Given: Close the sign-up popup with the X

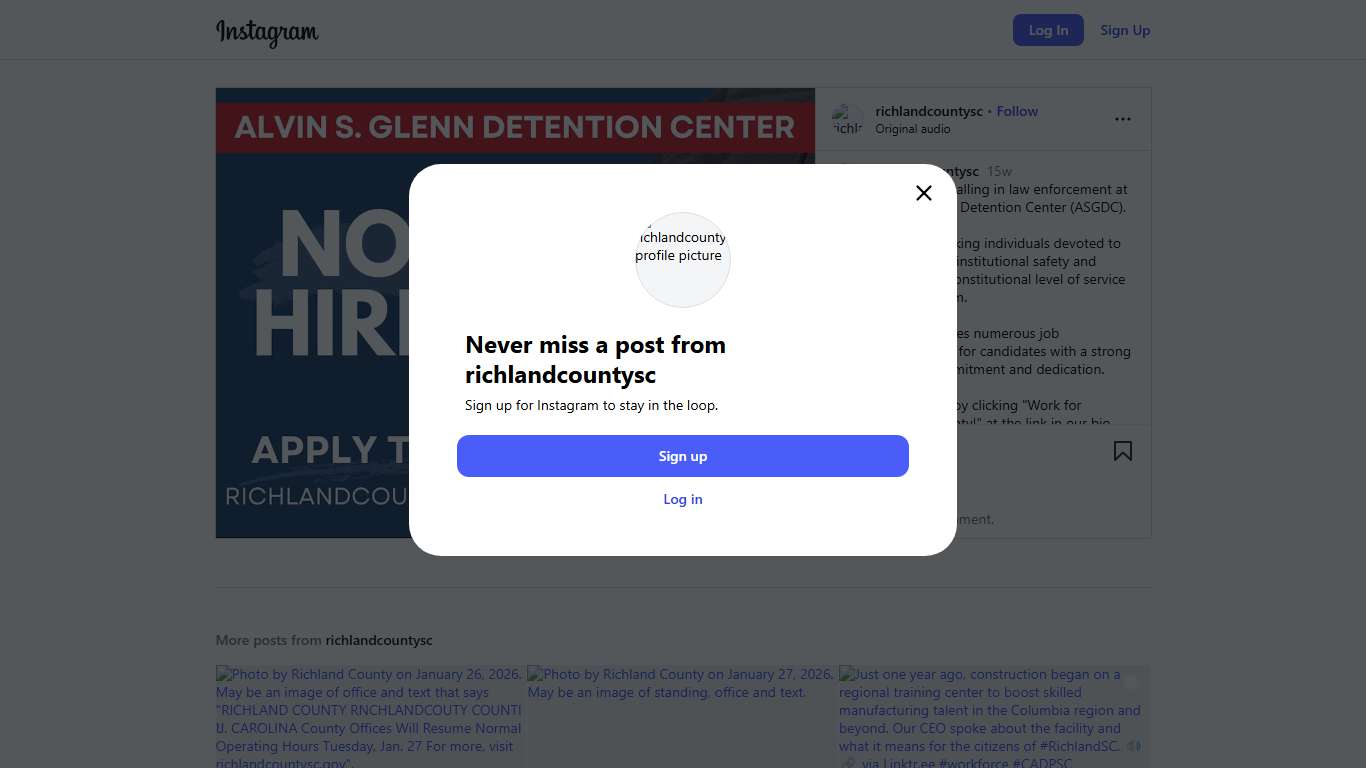Looking at the screenshot, I should (924, 193).
